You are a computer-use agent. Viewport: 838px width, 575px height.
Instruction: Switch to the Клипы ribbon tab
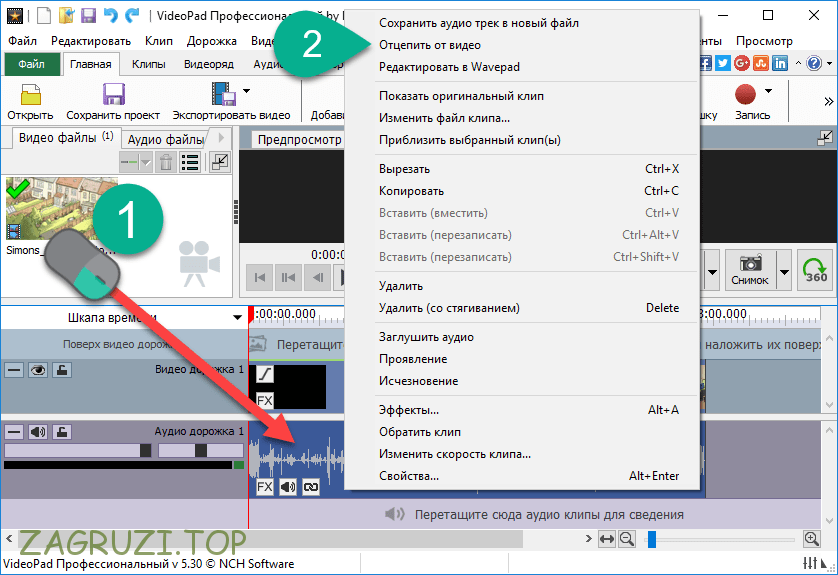149,64
